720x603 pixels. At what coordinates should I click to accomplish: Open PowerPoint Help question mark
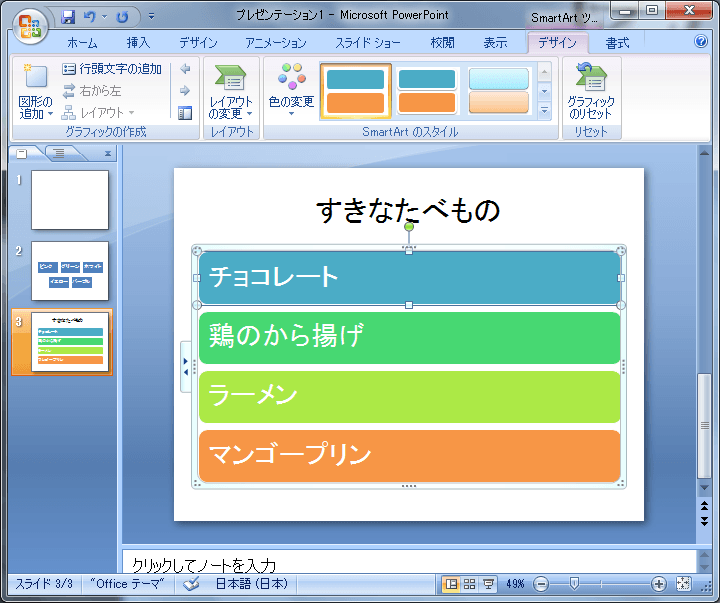pyautogui.click(x=701, y=41)
